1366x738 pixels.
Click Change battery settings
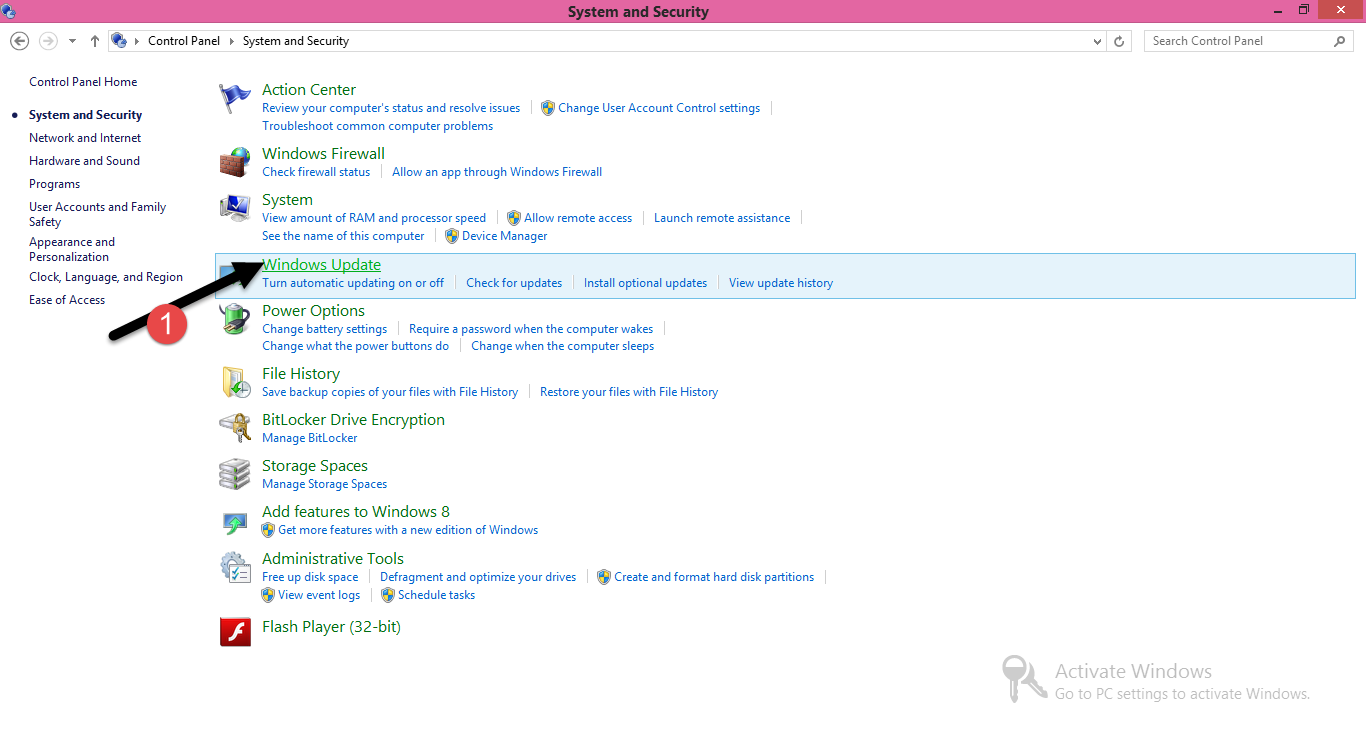coord(324,329)
